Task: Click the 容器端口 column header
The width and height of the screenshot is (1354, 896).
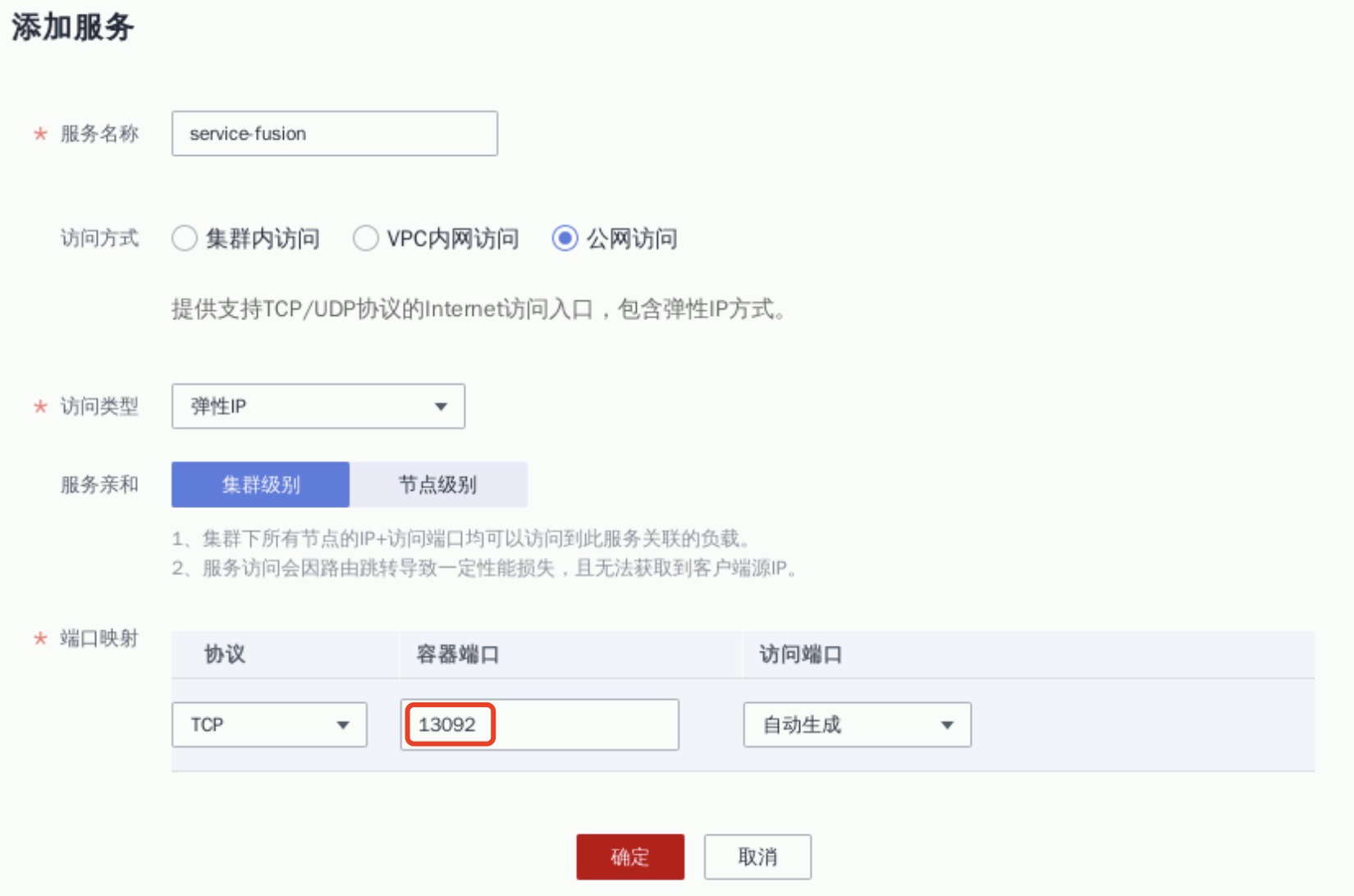Action: (457, 655)
